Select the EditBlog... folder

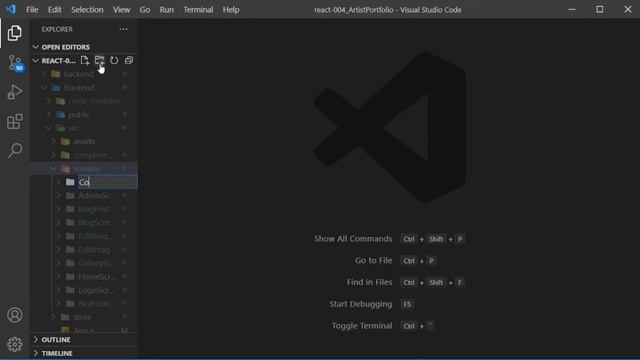point(84,236)
